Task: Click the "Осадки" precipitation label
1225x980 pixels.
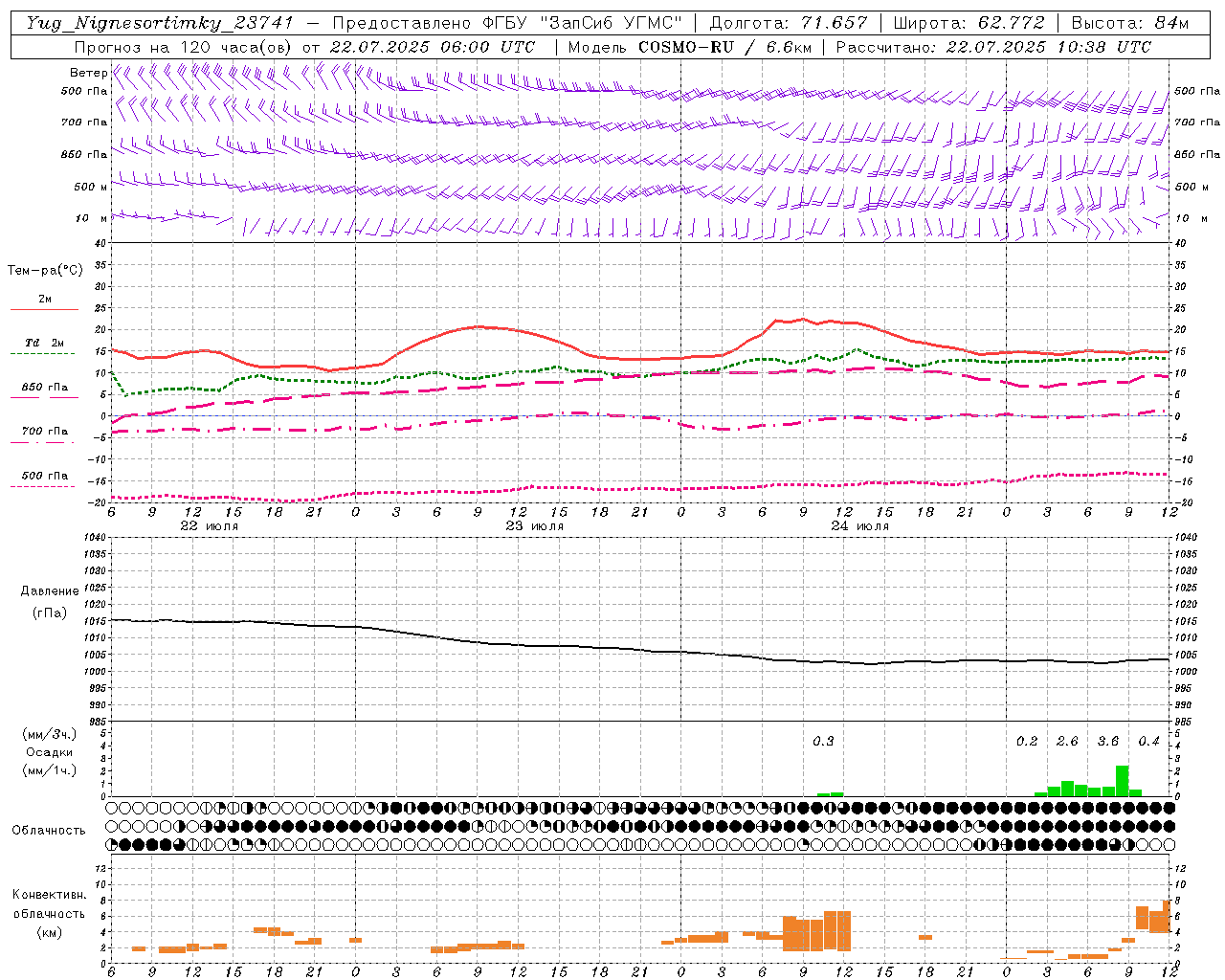Action: 50,752
